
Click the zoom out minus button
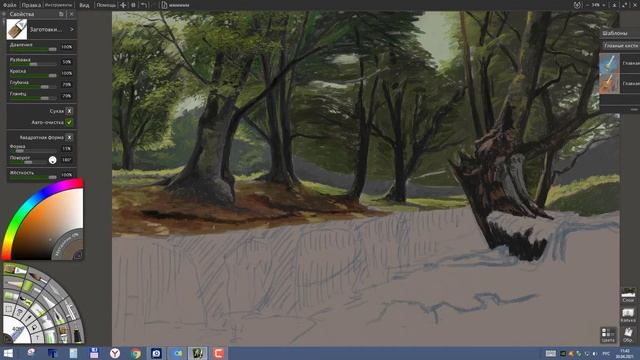(587, 5)
